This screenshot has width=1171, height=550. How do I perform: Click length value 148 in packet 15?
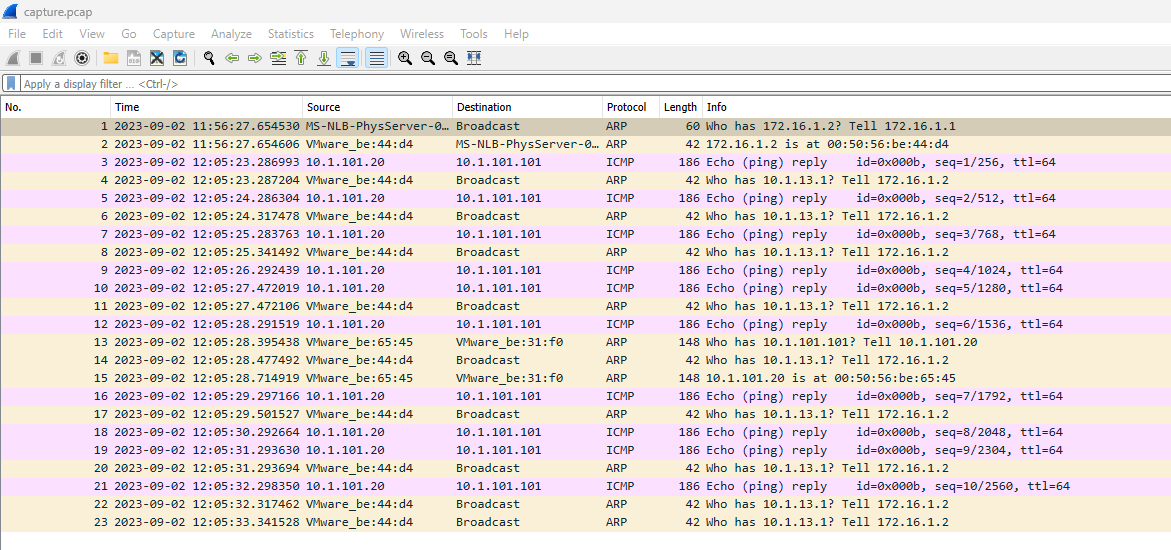pos(689,378)
